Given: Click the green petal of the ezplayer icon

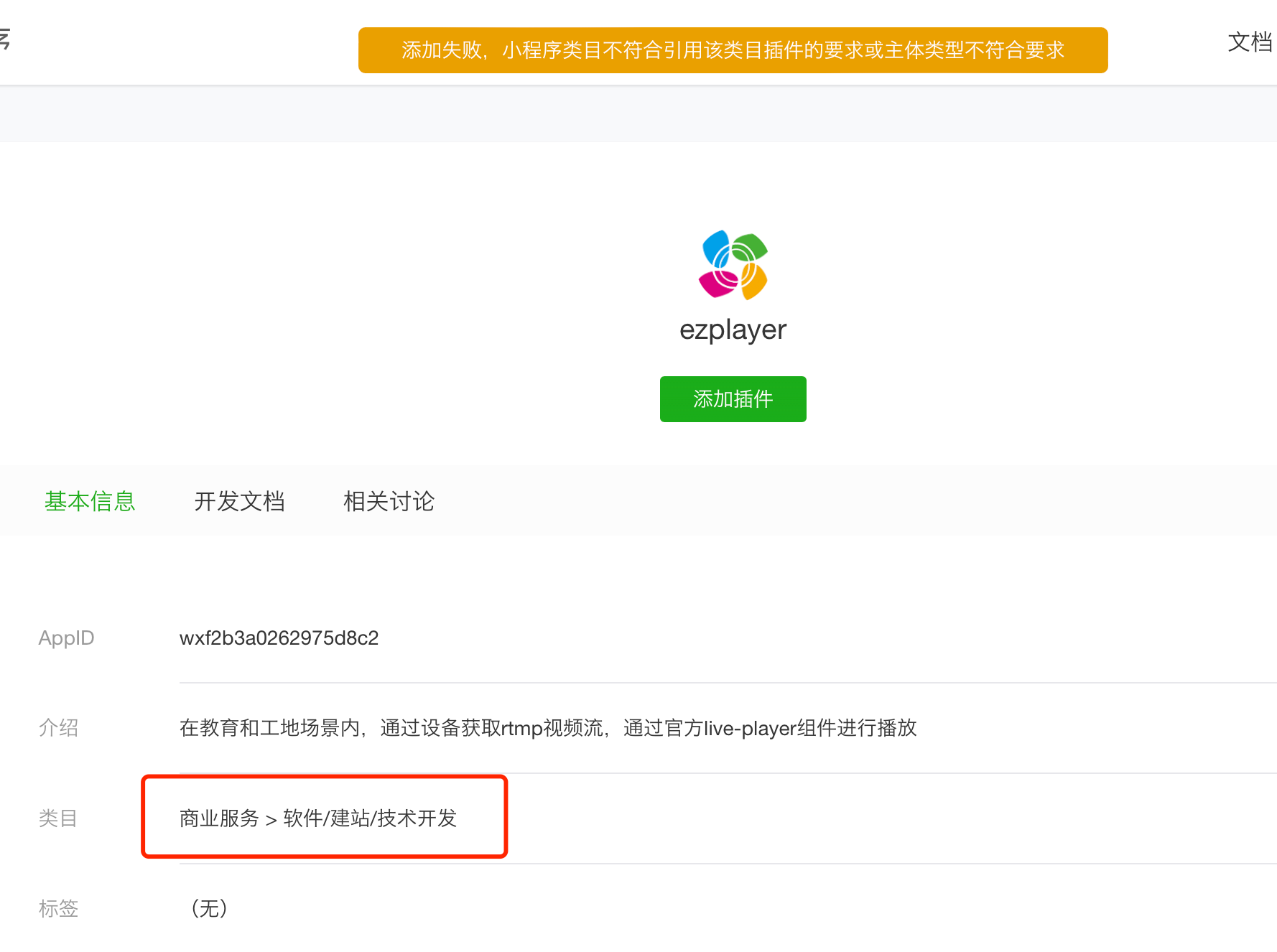Looking at the screenshot, I should pos(751,248).
